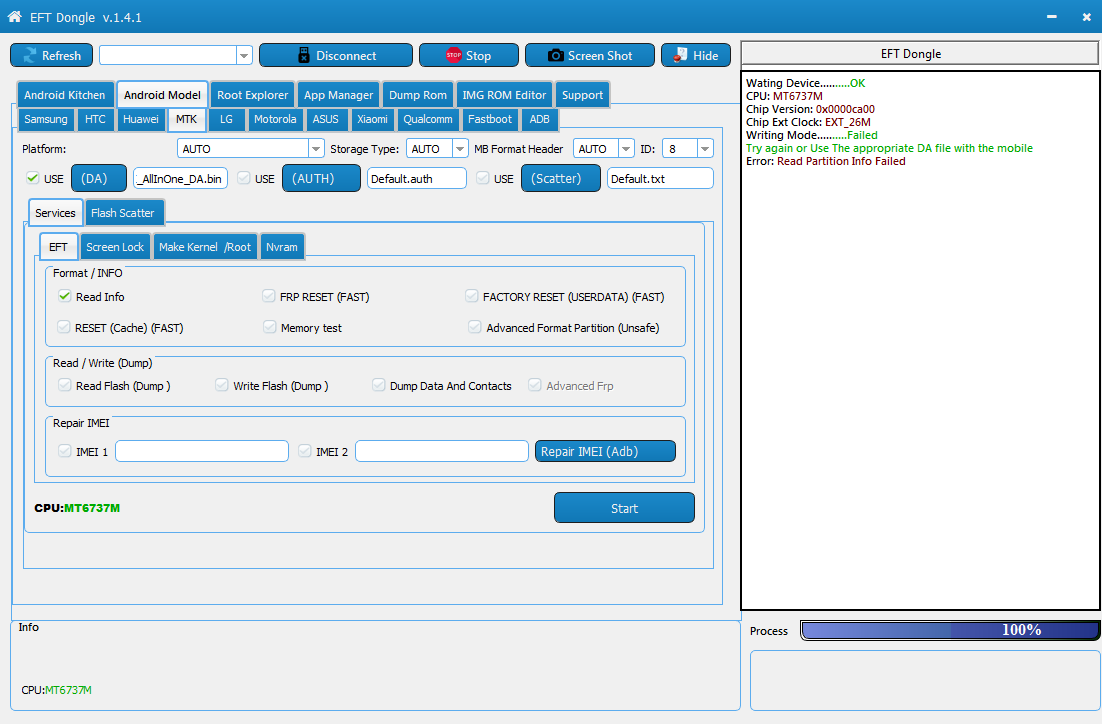Check Advanced Format Partition (Unsafe)
This screenshot has height=724, width=1102.
click(475, 327)
